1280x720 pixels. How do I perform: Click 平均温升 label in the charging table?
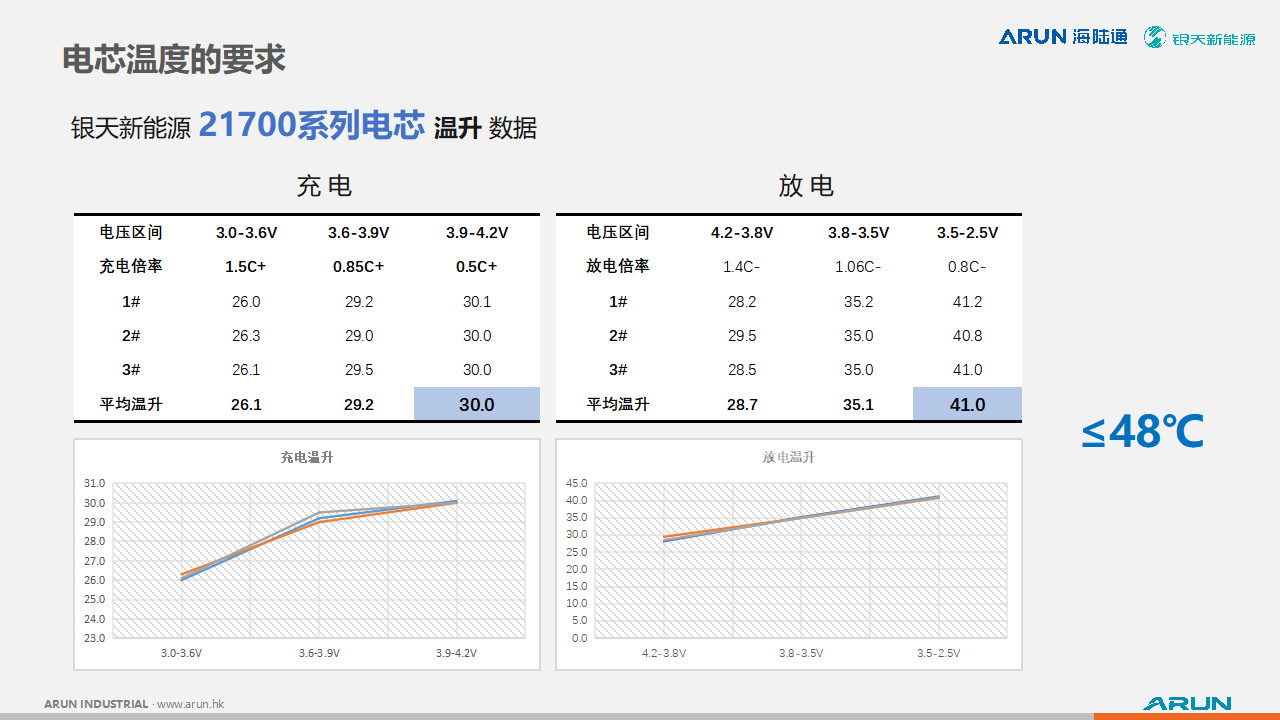pyautogui.click(x=131, y=404)
